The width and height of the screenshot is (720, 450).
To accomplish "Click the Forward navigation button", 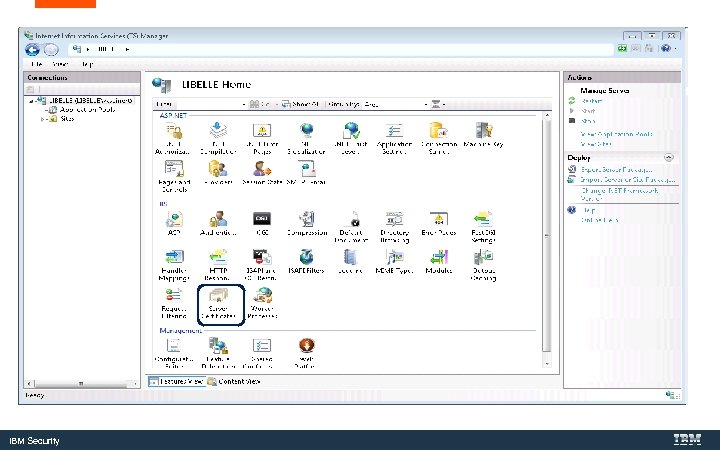I will coord(51,49).
